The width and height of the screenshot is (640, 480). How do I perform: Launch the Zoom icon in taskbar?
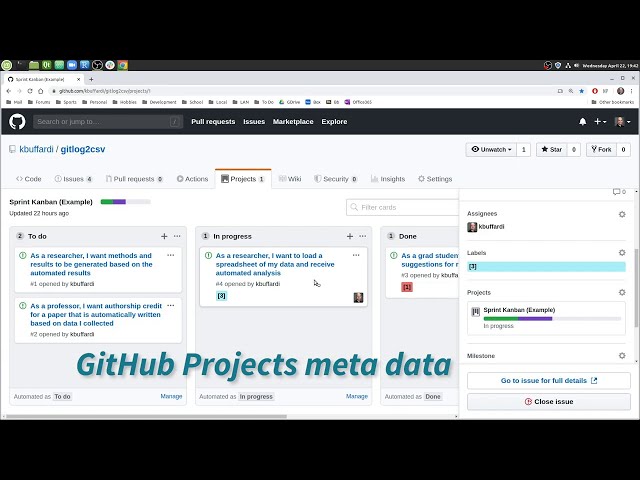coord(72,65)
